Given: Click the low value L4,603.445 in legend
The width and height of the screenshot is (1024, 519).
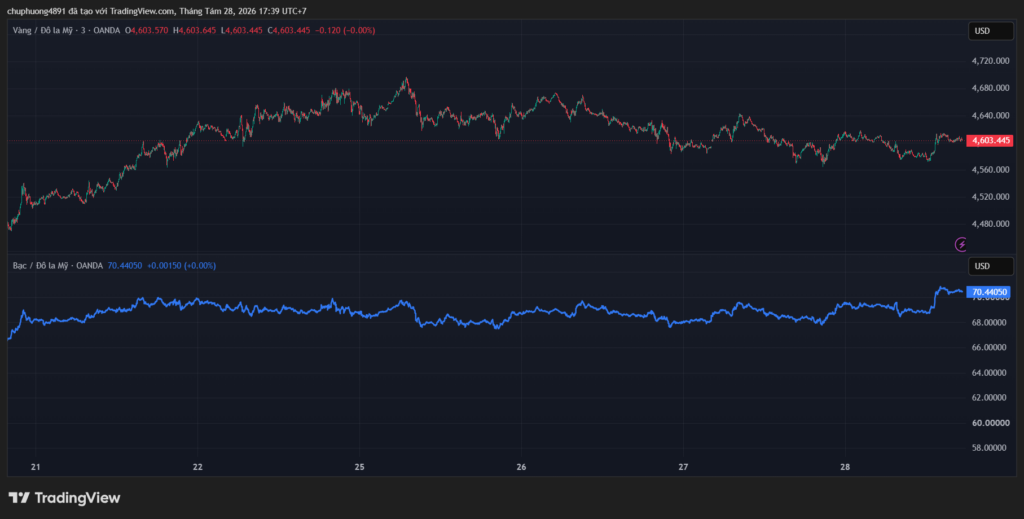Looking at the screenshot, I should (x=242, y=30).
